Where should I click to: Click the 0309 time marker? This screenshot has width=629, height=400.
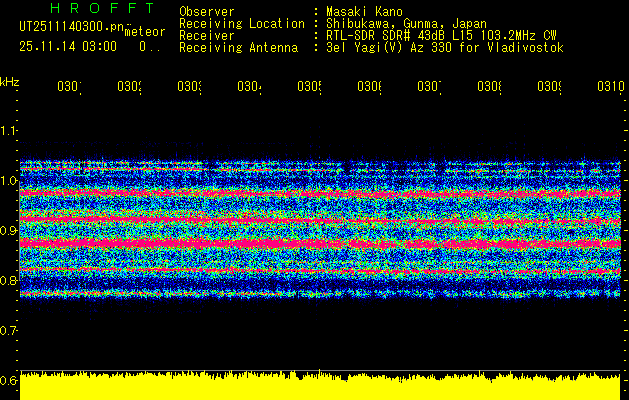[x=549, y=86]
